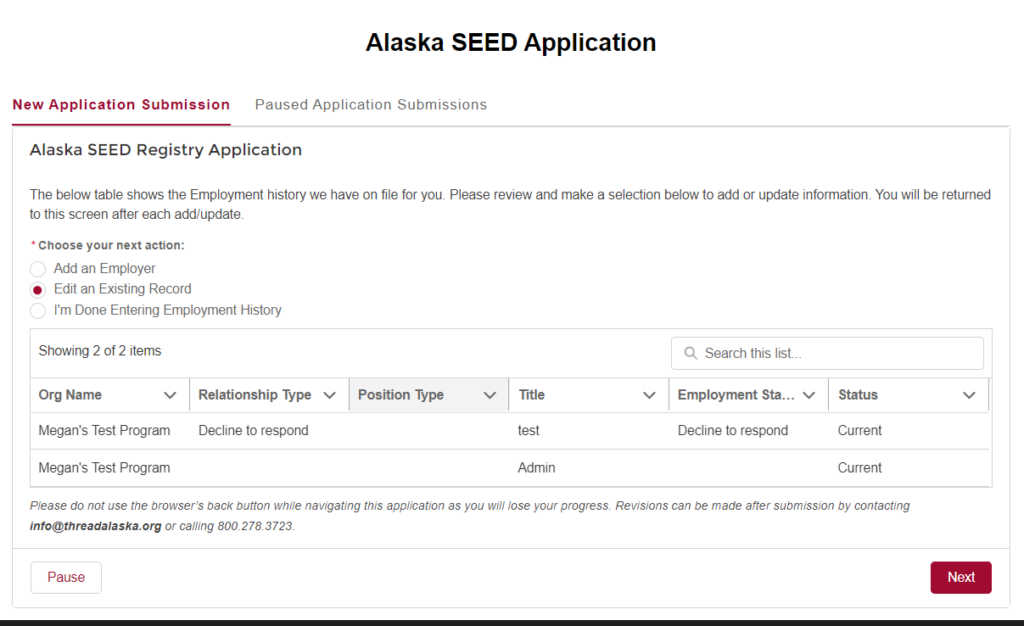The width and height of the screenshot is (1024, 626).
Task: Select Edit an Existing Record radio button
Action: (x=38, y=290)
